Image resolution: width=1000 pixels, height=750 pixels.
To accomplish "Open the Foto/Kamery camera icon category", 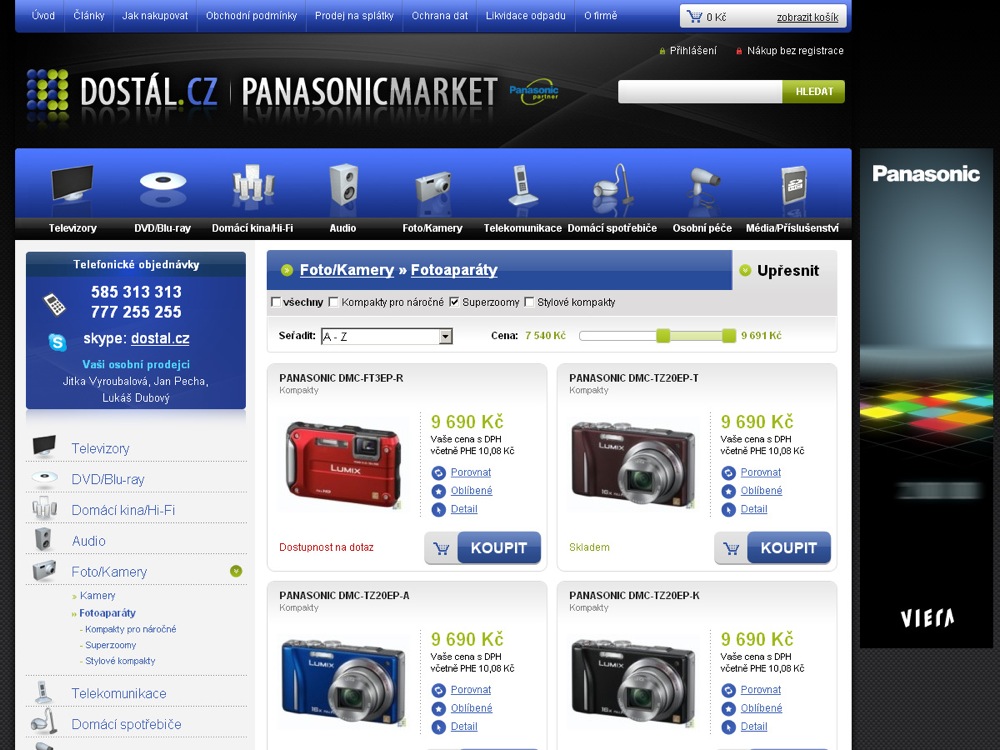I will tap(432, 187).
